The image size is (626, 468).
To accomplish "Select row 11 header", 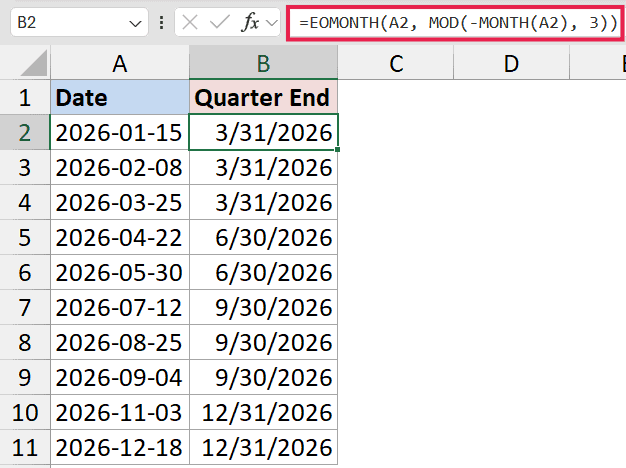I will pos(25,447).
